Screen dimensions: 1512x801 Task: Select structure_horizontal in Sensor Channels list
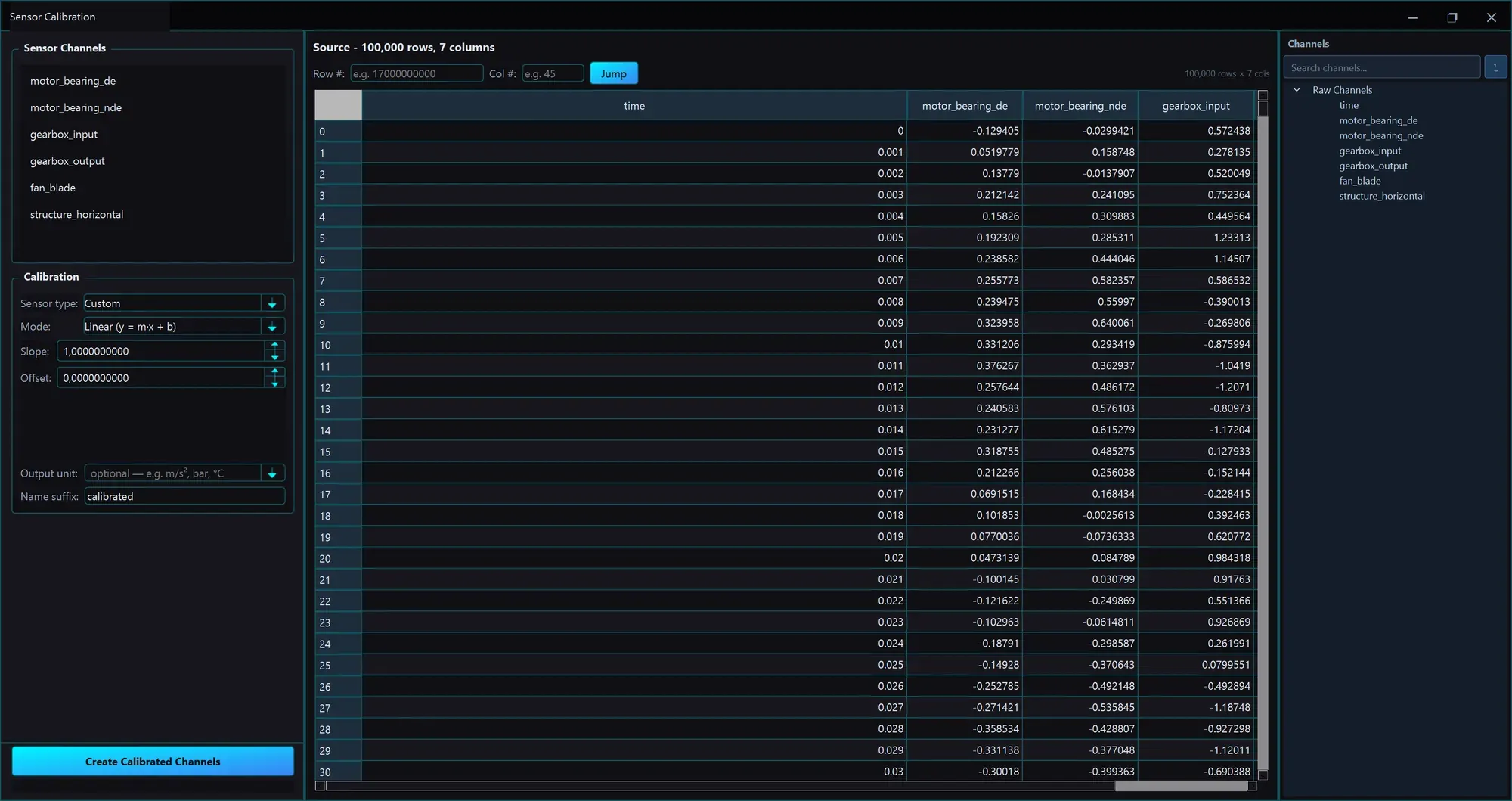pyautogui.click(x=153, y=214)
